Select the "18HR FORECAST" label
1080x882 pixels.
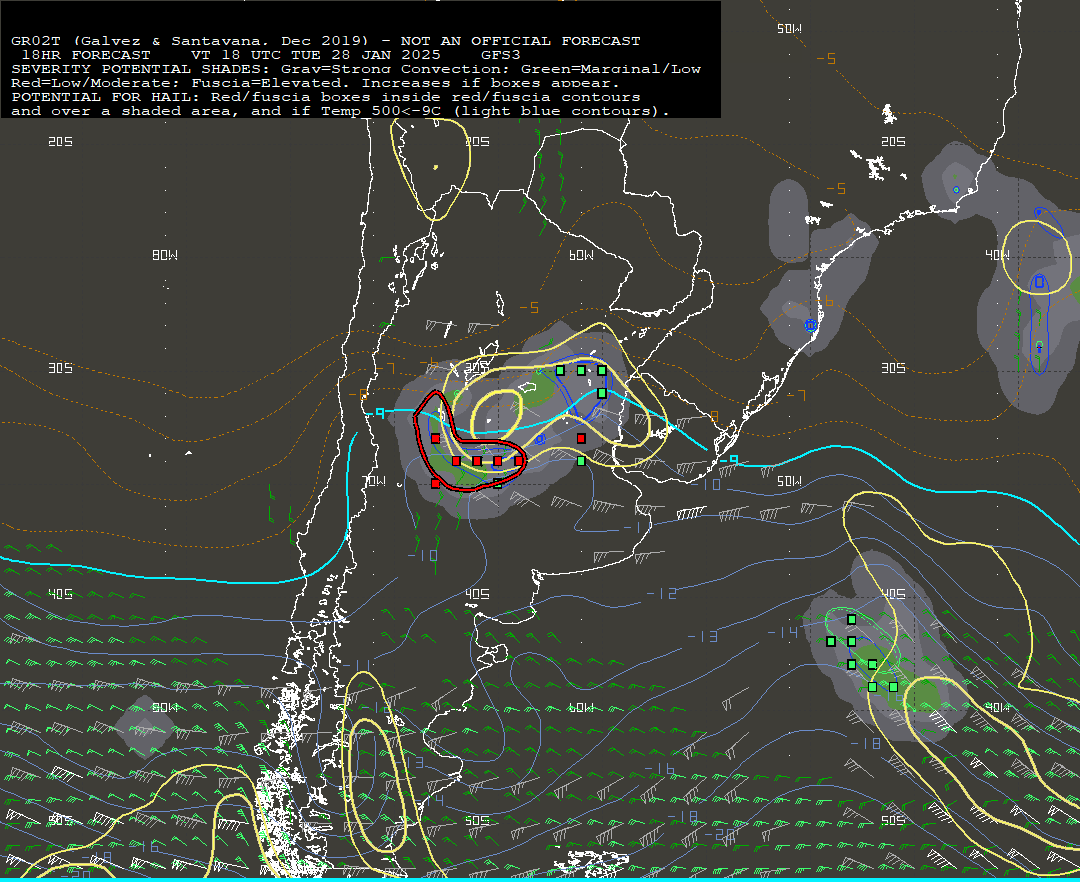pos(86,55)
